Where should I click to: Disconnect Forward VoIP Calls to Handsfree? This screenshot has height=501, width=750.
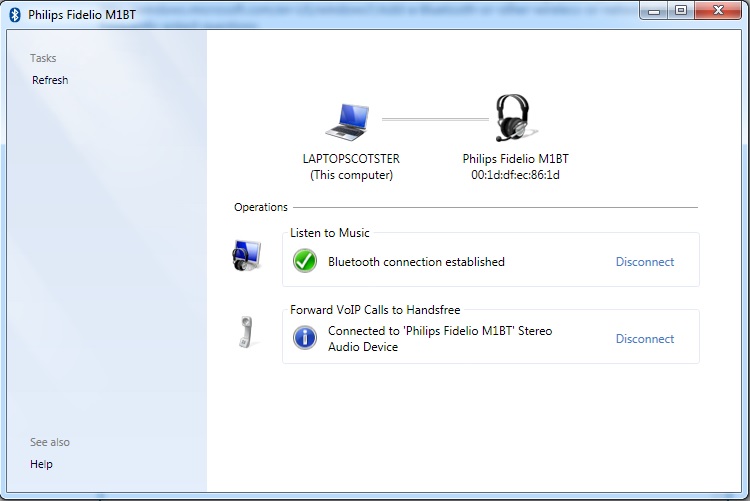645,339
